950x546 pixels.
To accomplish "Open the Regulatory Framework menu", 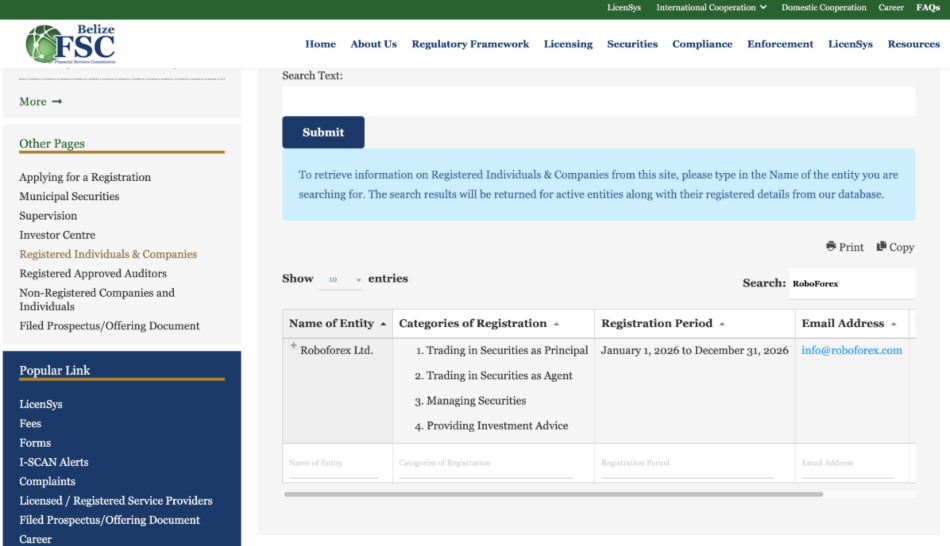I will pyautogui.click(x=470, y=44).
